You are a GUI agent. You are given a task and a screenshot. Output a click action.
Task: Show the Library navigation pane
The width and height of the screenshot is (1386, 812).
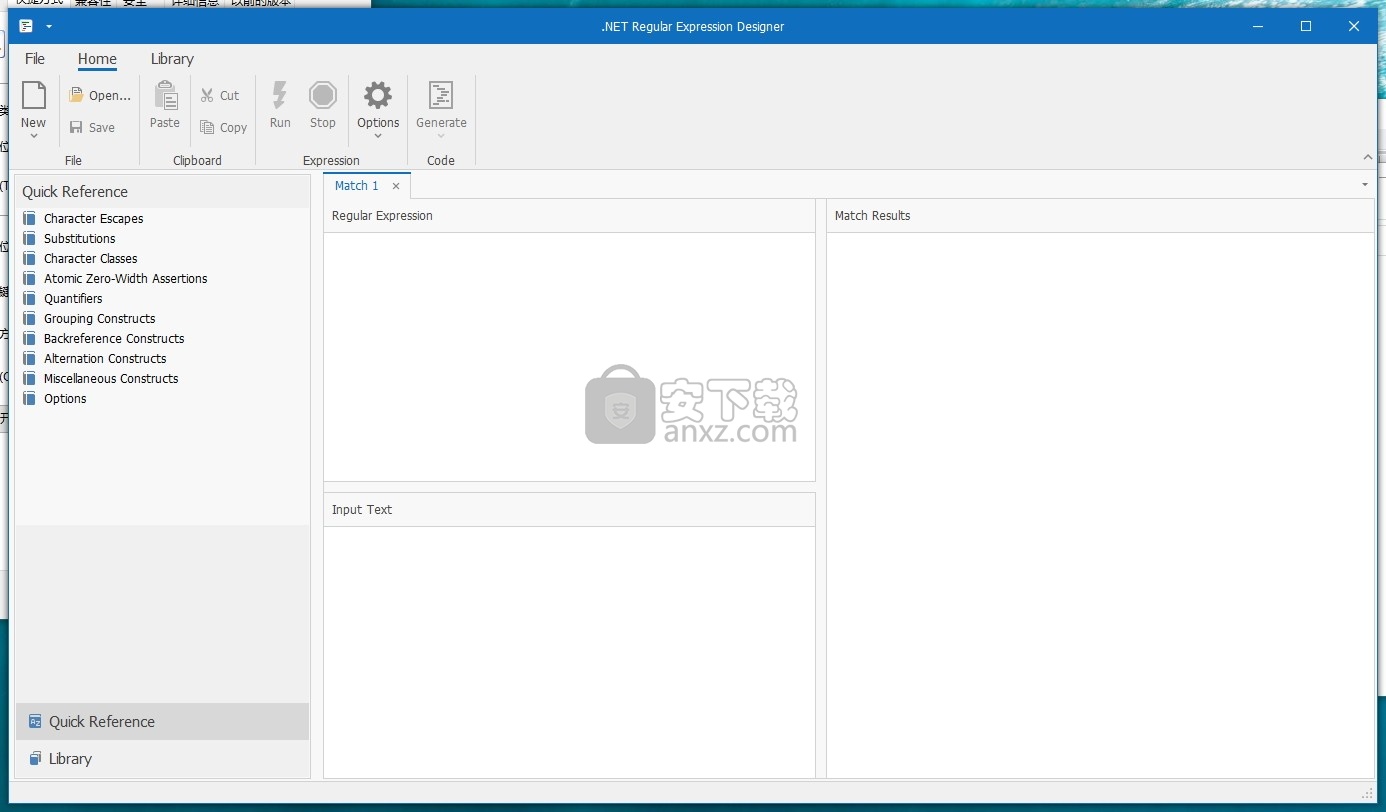(x=162, y=758)
